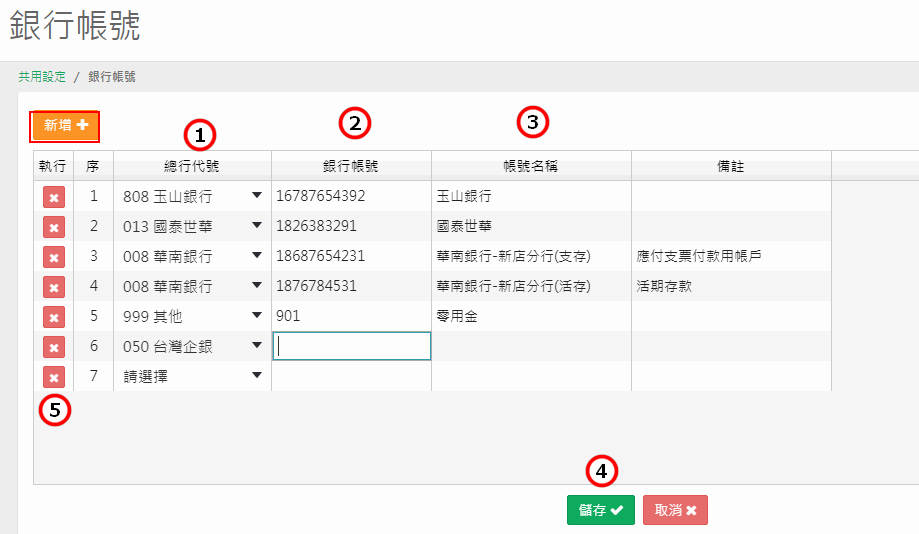Click account name 華南銀行-新店分行(活存)
Viewport: 919px width, 534px height.
pos(513,286)
